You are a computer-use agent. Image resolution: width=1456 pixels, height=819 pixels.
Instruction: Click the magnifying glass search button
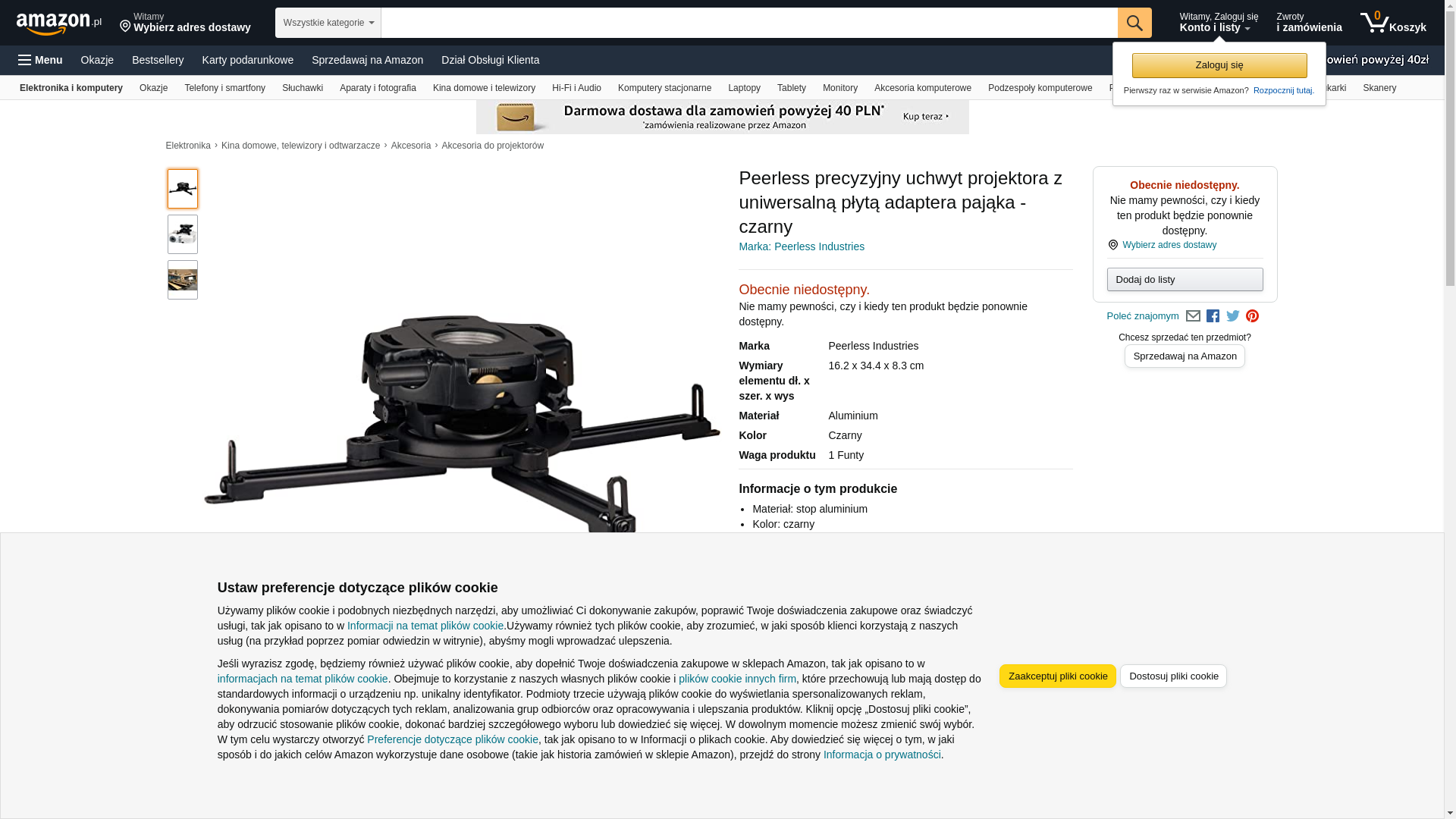coord(1134,23)
